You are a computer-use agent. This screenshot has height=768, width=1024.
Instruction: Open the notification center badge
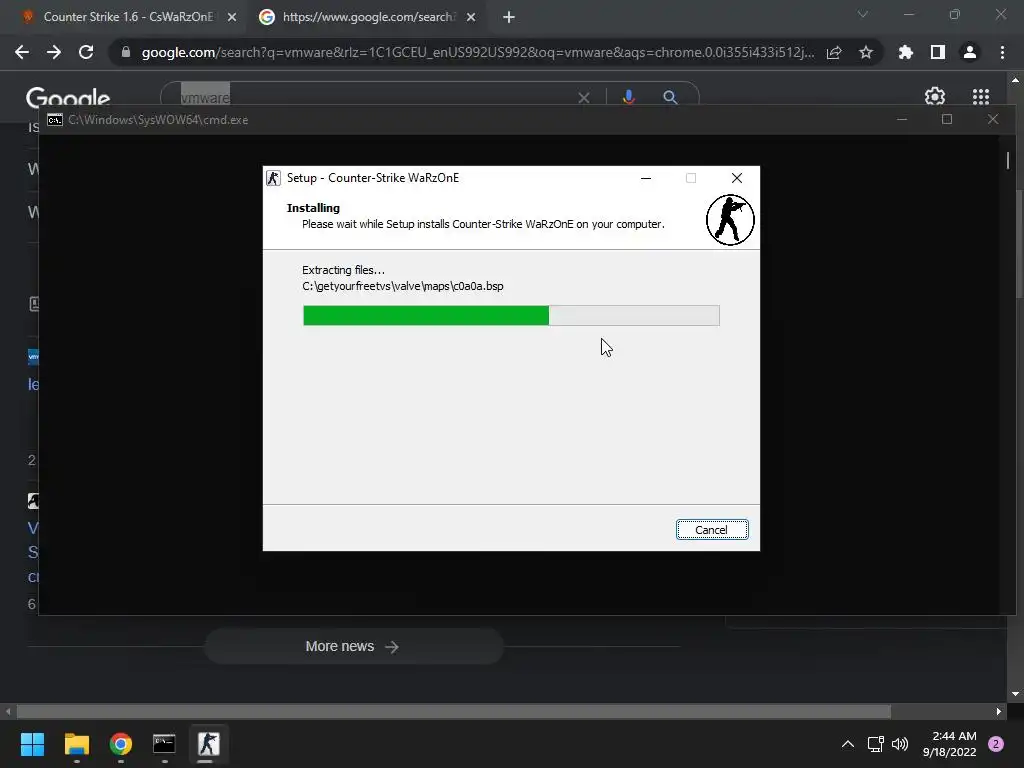pyautogui.click(x=996, y=744)
